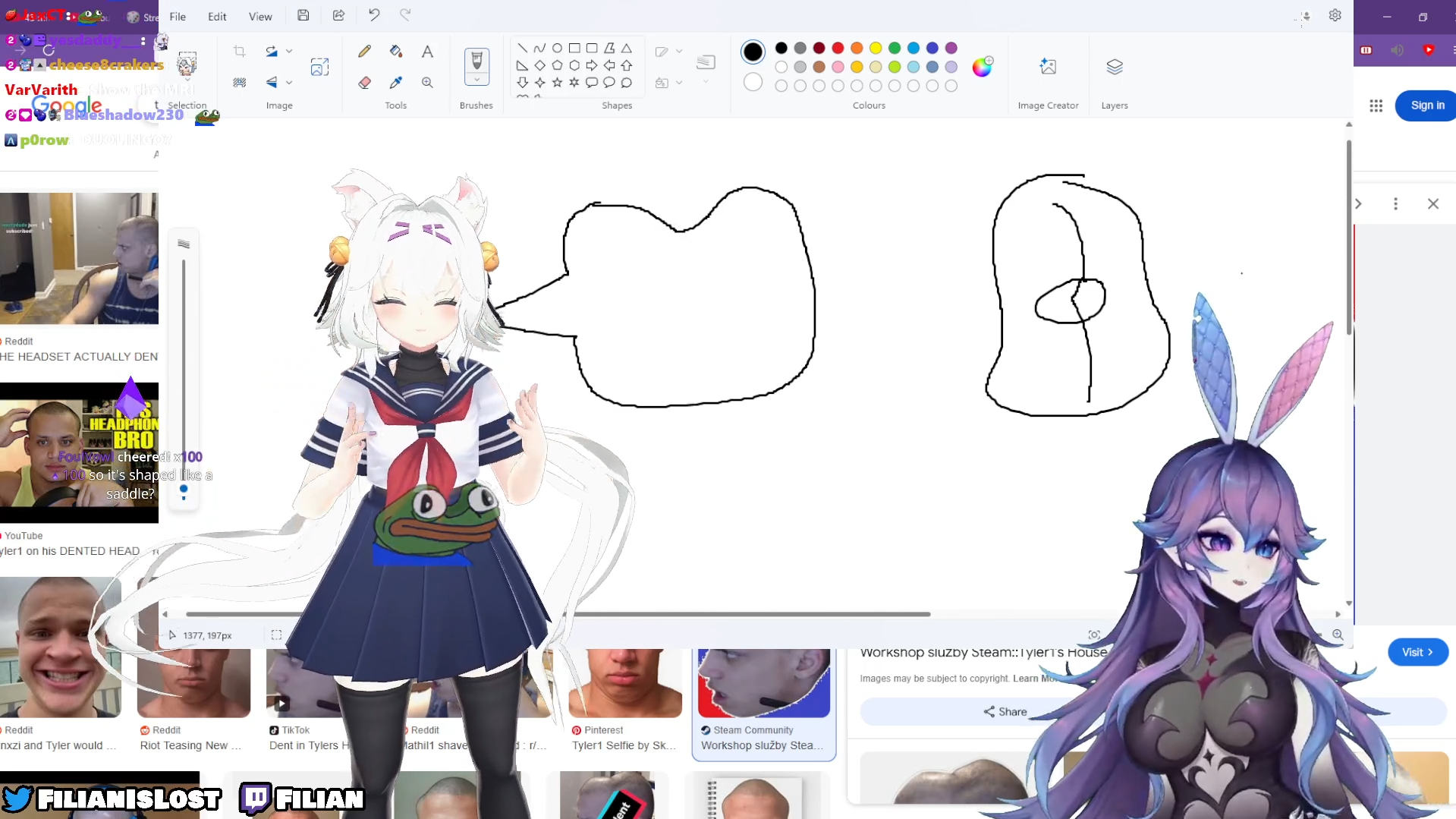This screenshot has width=1456, height=819.
Task: Redo the undone action
Action: [405, 15]
